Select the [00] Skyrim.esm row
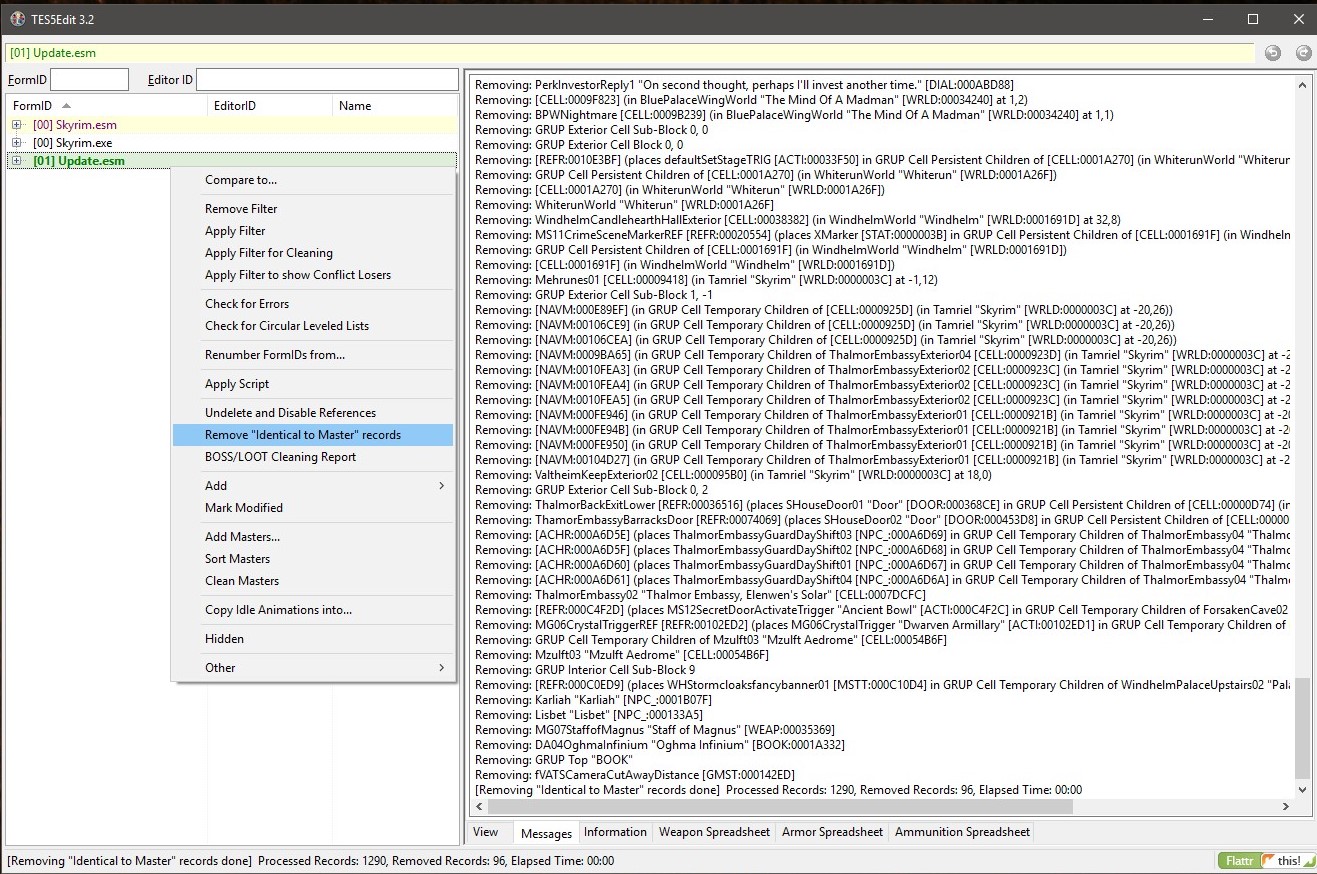This screenshot has height=874, width=1317. click(x=232, y=125)
